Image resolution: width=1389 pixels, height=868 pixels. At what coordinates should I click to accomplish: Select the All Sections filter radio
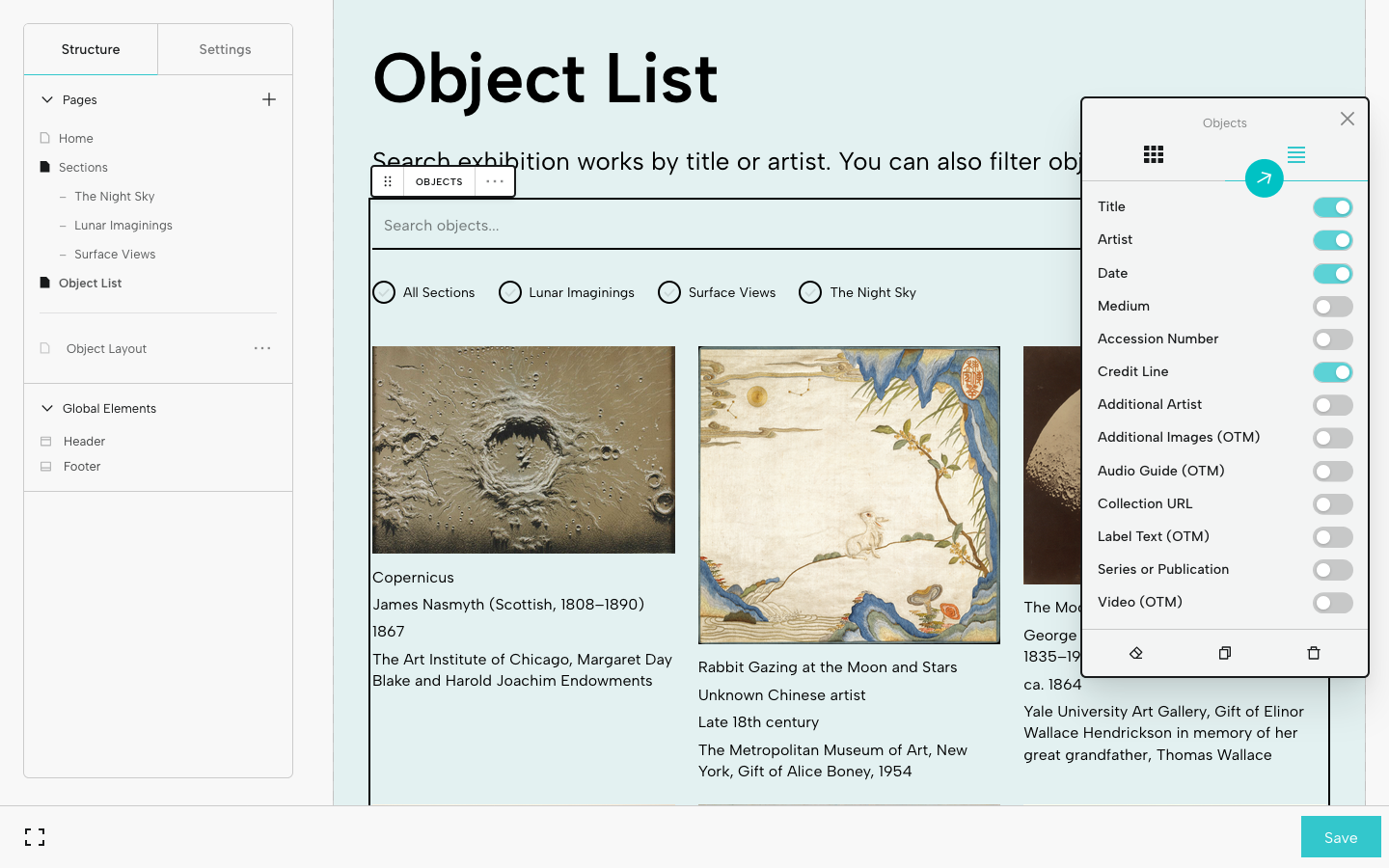coord(384,292)
